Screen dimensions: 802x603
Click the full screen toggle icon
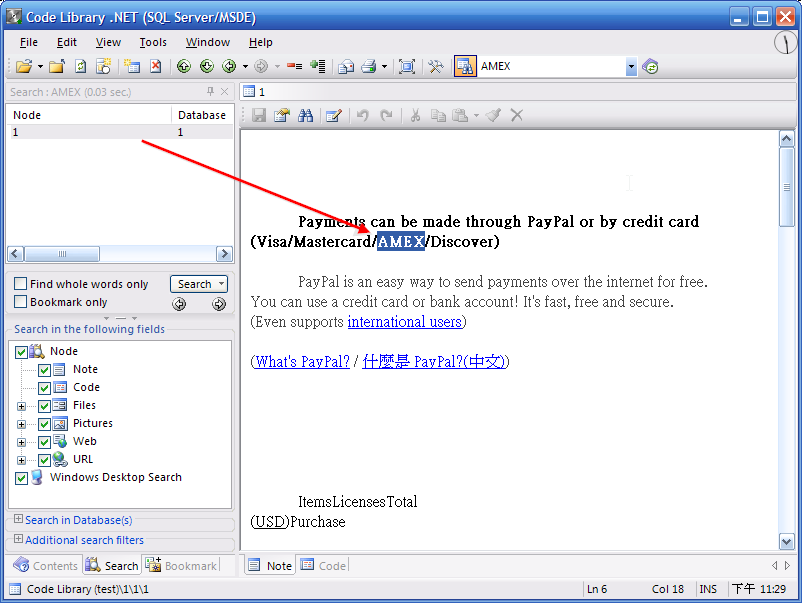pyautogui.click(x=407, y=66)
